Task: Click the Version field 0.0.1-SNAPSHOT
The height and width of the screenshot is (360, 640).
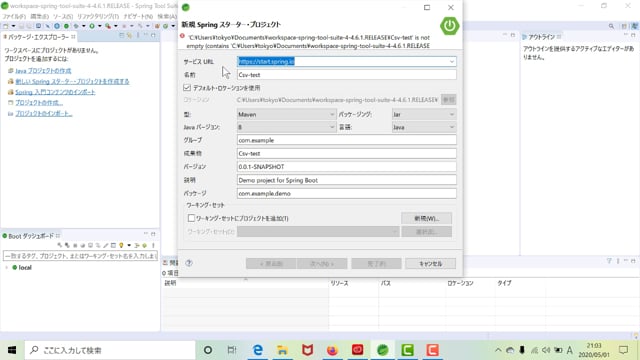Action: pos(347,167)
